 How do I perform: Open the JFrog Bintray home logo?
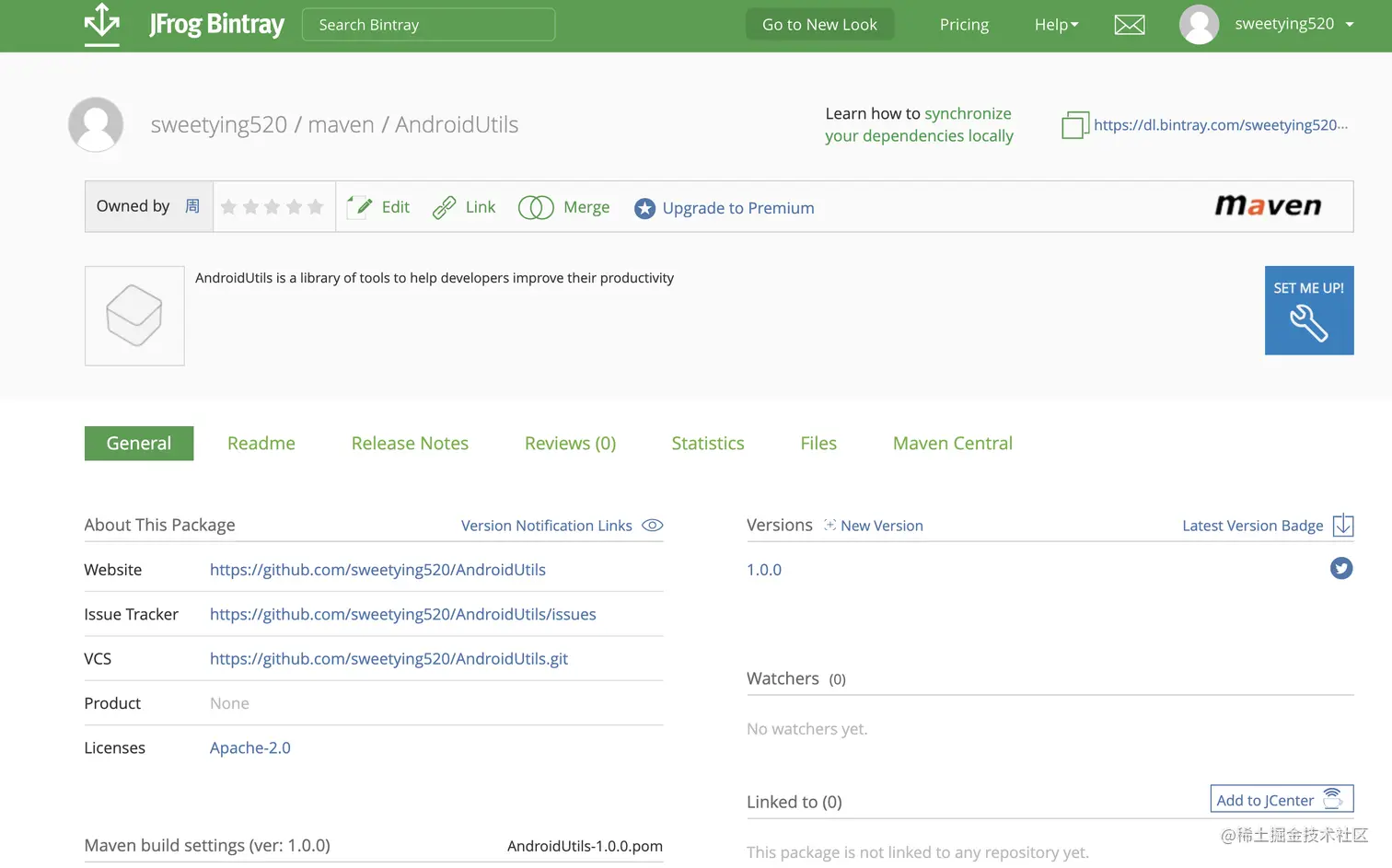click(184, 23)
